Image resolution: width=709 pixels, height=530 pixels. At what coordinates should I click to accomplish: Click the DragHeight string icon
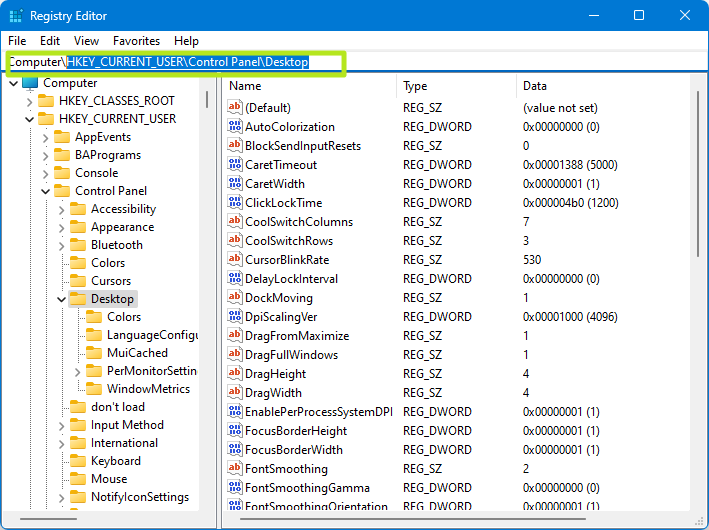pos(235,373)
